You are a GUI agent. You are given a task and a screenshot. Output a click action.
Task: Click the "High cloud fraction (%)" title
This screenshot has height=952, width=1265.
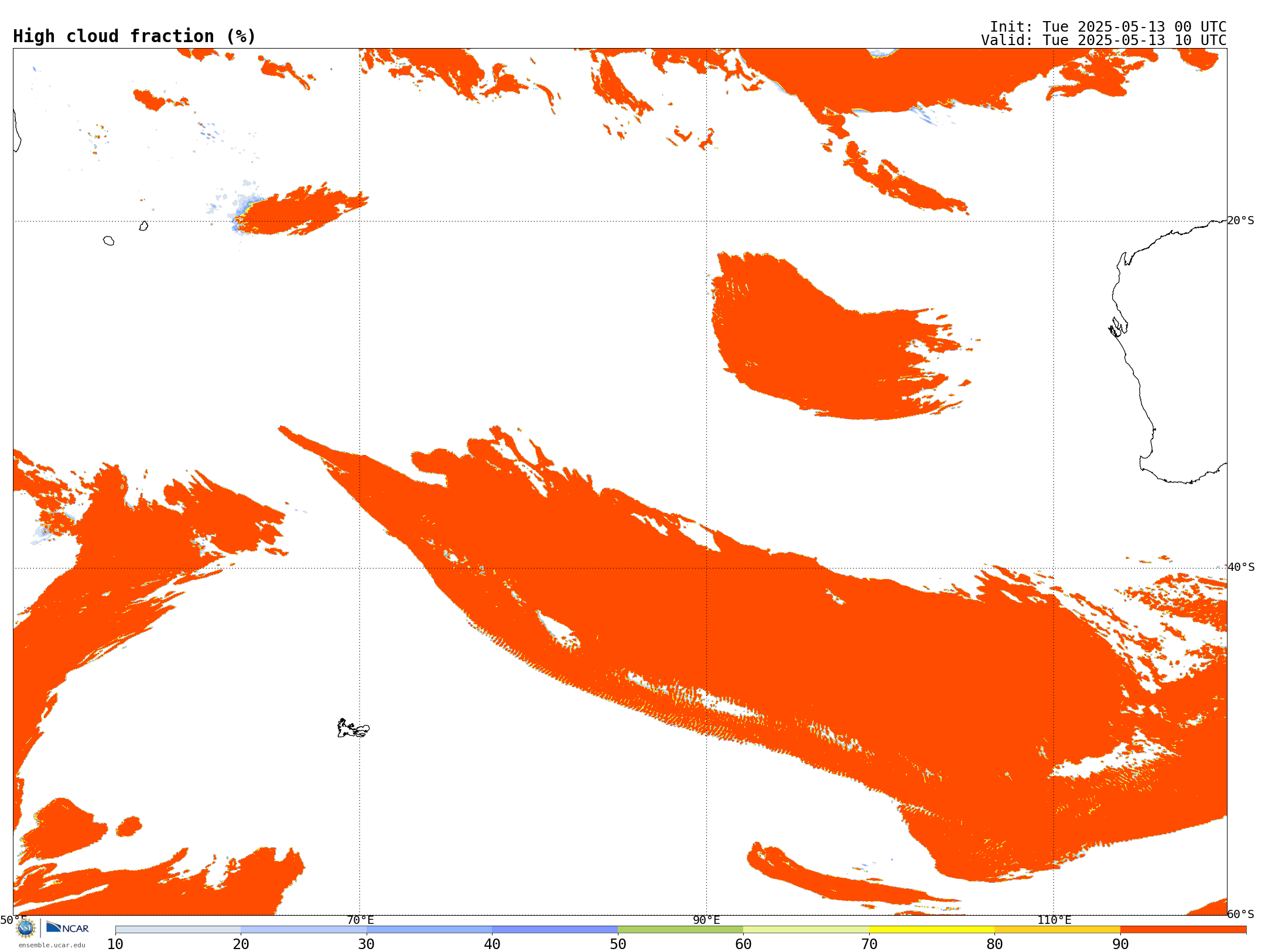pos(135,36)
